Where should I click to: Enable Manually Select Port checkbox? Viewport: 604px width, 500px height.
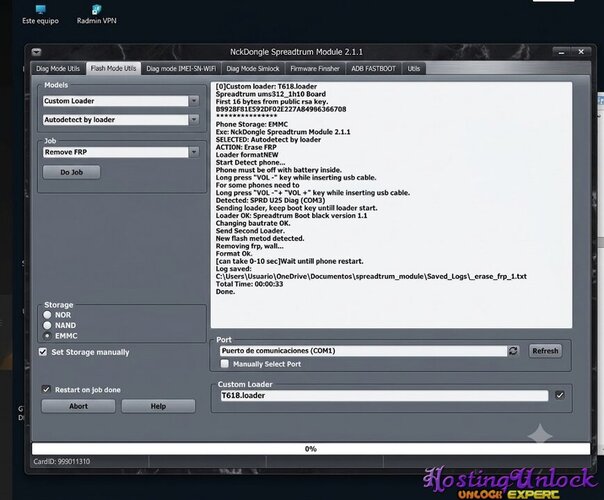pyautogui.click(x=225, y=364)
